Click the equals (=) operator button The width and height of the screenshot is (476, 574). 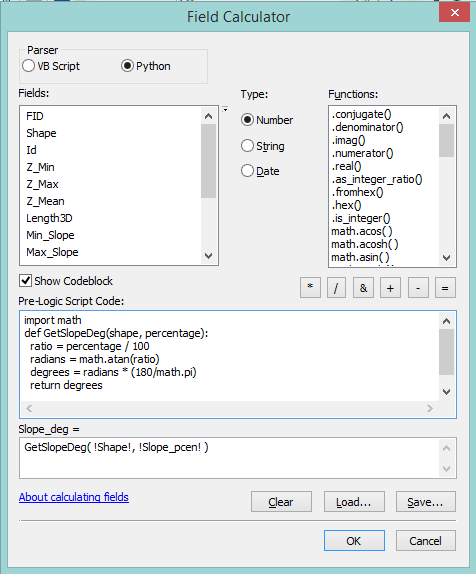coord(445,288)
